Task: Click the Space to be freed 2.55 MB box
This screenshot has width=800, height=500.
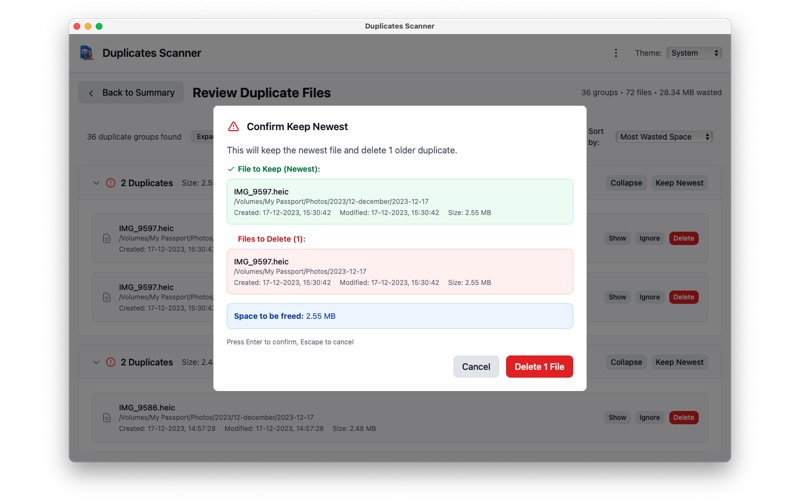Action: pyautogui.click(x=399, y=316)
